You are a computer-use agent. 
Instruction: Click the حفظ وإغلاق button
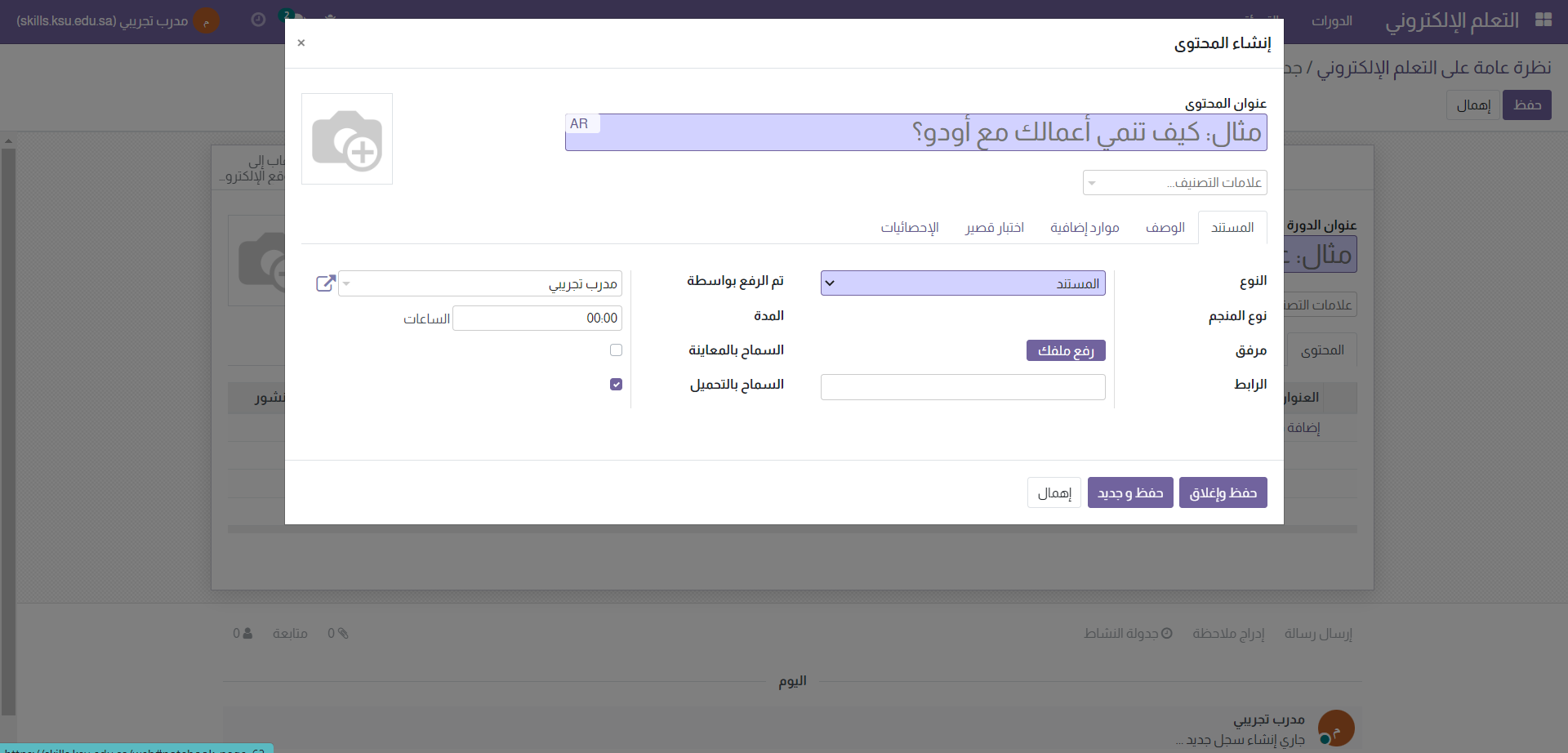pos(1223,492)
